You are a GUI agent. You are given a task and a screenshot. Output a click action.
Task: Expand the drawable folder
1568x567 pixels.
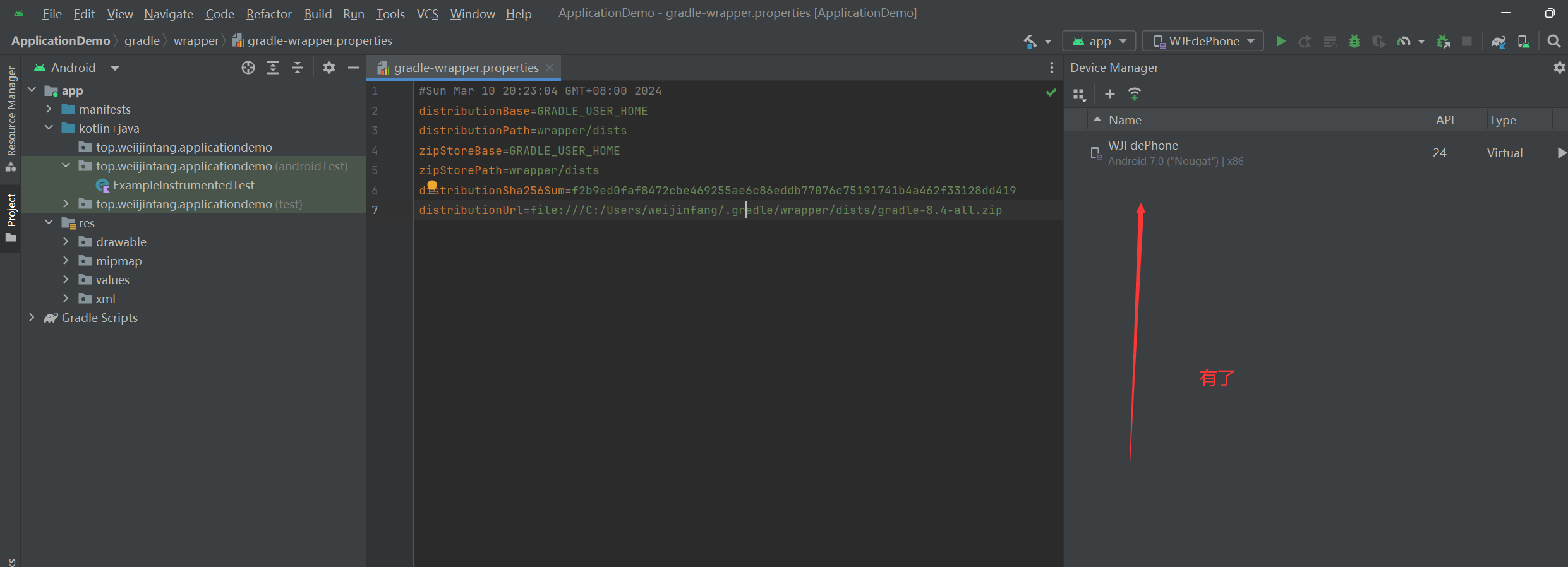click(x=66, y=242)
